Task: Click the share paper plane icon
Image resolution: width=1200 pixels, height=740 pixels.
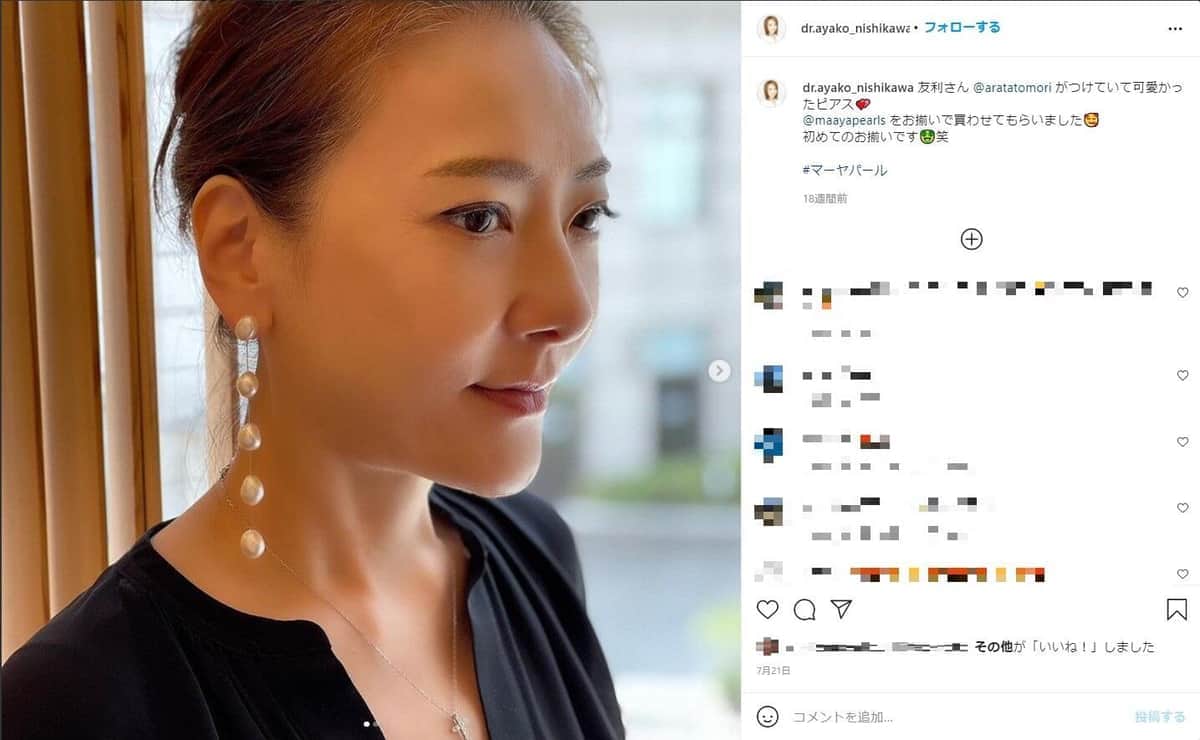Action: click(842, 609)
